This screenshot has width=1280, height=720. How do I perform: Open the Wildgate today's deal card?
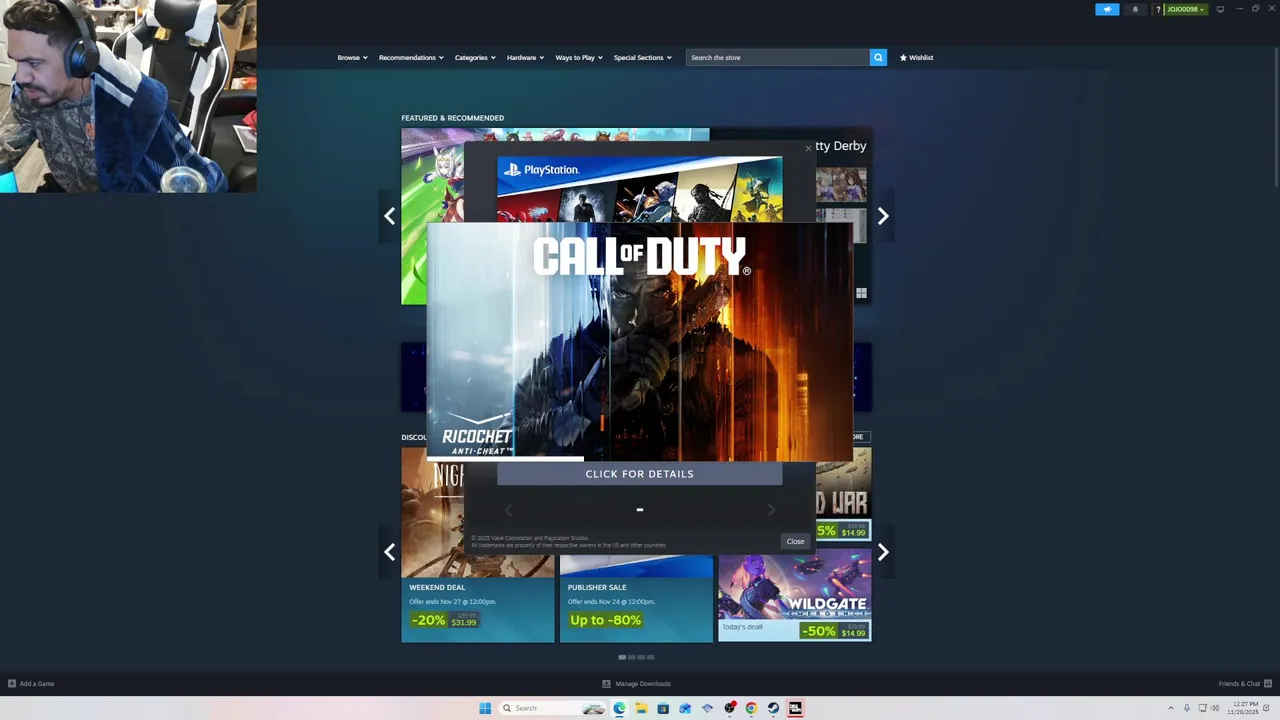pyautogui.click(x=794, y=596)
